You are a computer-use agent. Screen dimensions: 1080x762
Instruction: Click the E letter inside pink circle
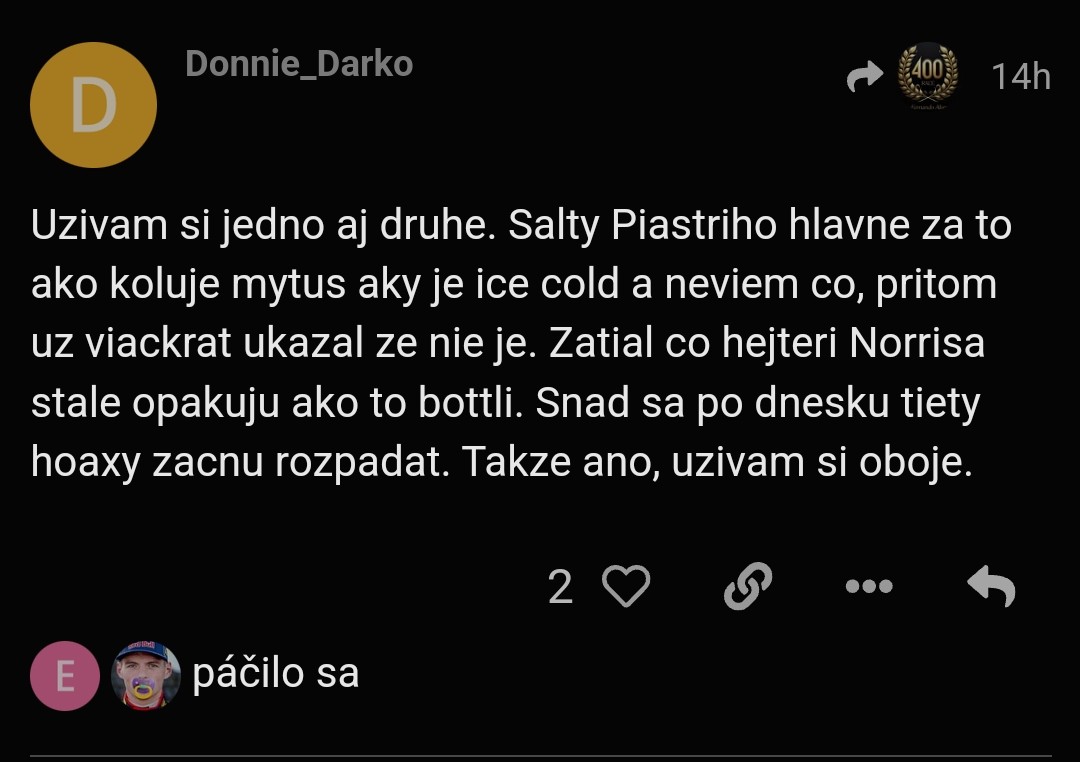65,677
